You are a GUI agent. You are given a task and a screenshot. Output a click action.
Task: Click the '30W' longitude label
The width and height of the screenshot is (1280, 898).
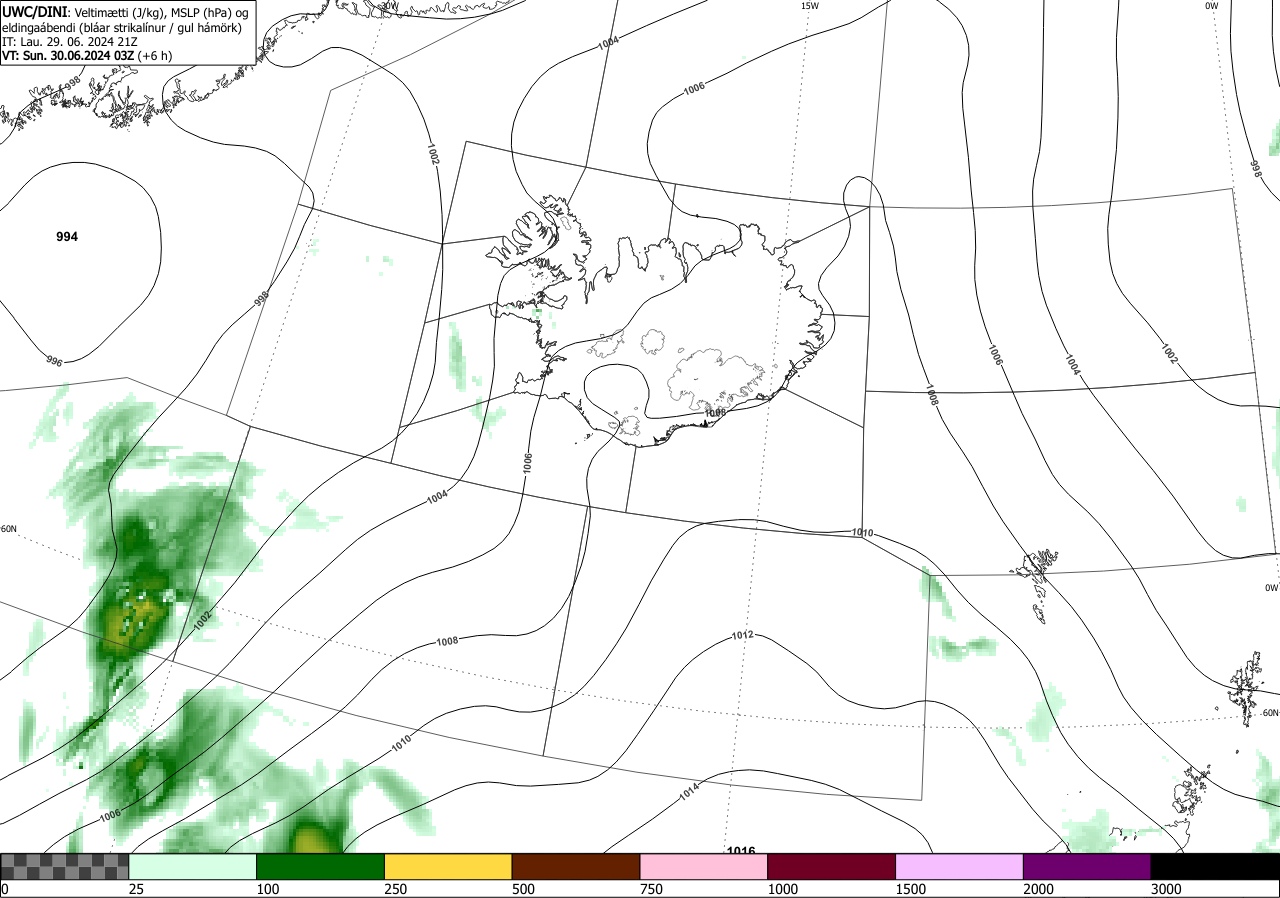(389, 6)
